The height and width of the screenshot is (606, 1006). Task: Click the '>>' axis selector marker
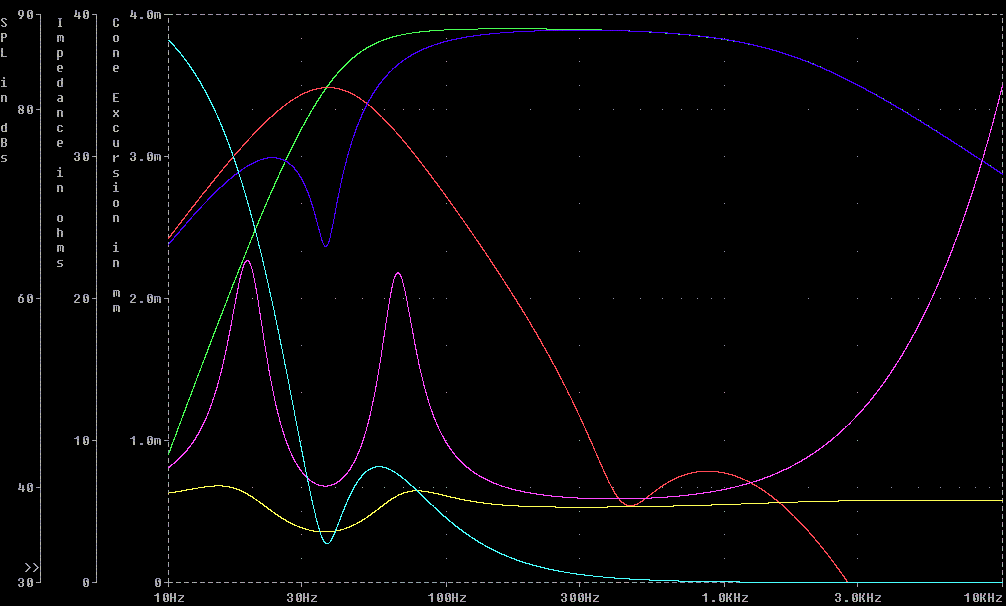31,568
